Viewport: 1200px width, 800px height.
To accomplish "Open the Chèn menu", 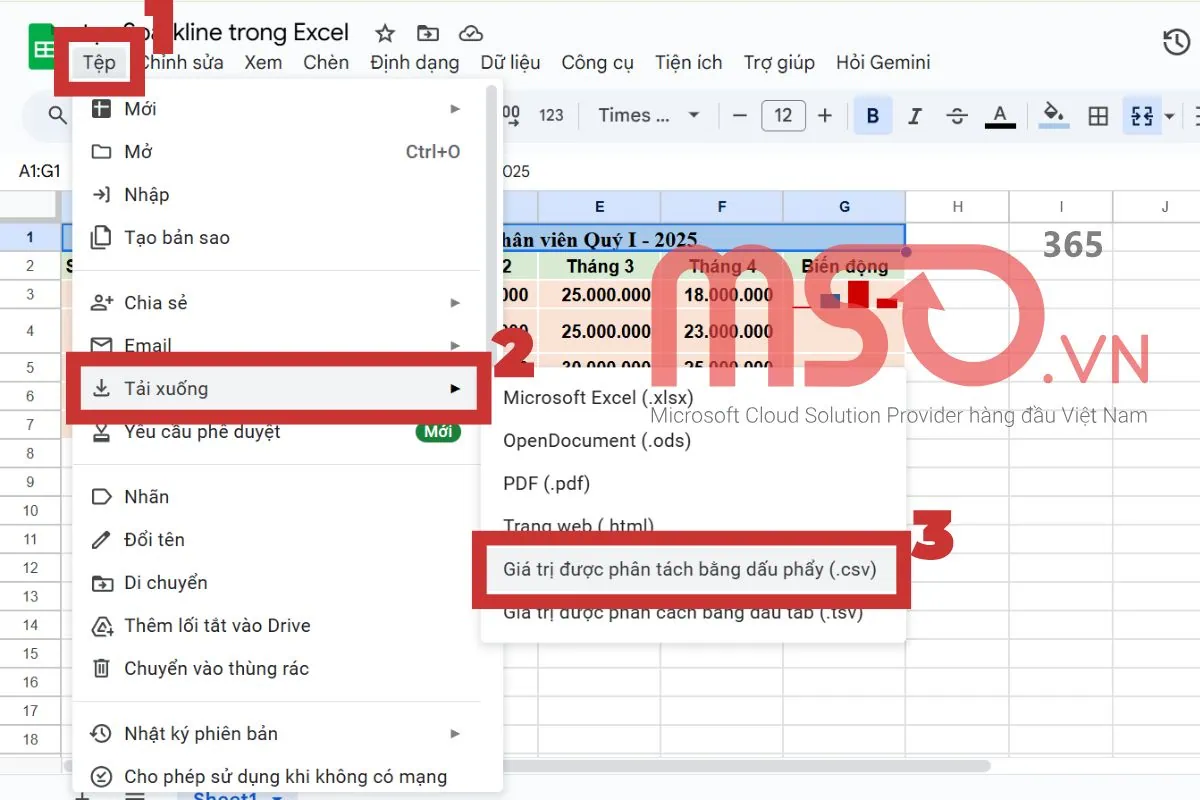I will pyautogui.click(x=326, y=62).
